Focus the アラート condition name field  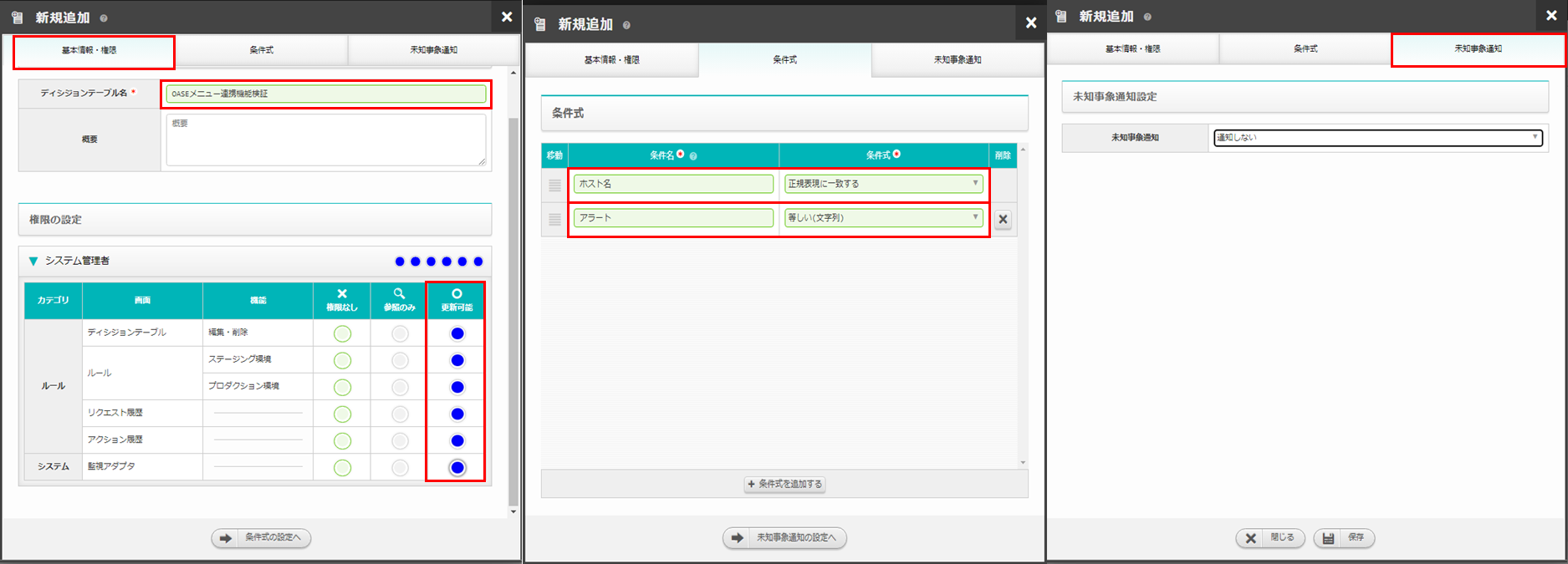click(673, 218)
